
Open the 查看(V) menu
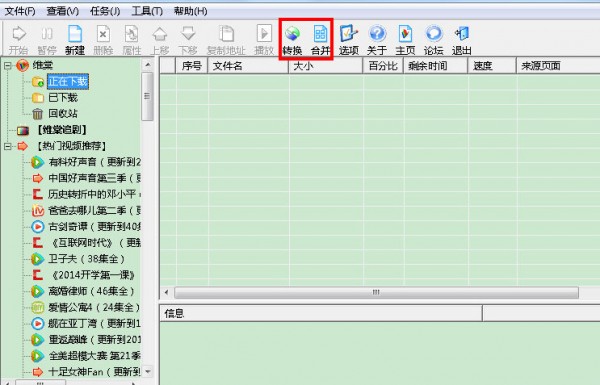(x=63, y=11)
